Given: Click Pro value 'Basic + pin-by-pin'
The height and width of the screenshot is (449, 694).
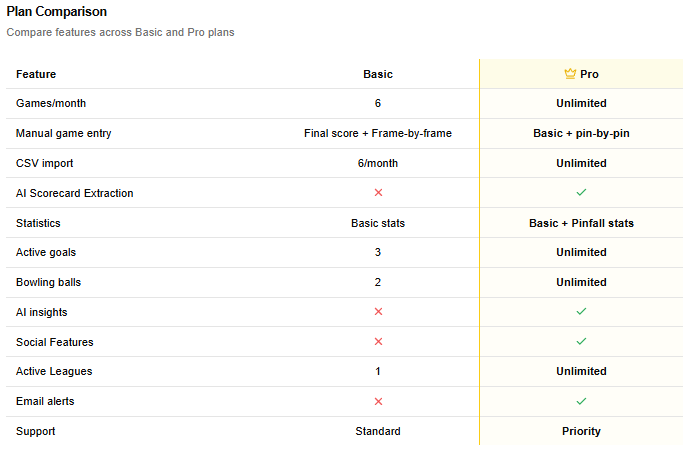Looking at the screenshot, I should (581, 133).
